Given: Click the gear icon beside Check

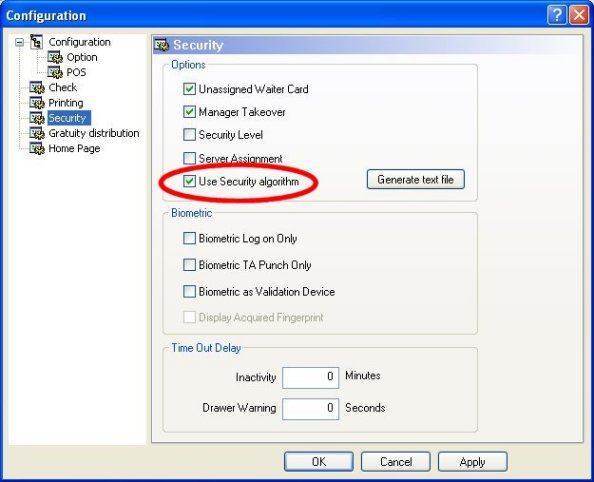Looking at the screenshot, I should click(37, 88).
